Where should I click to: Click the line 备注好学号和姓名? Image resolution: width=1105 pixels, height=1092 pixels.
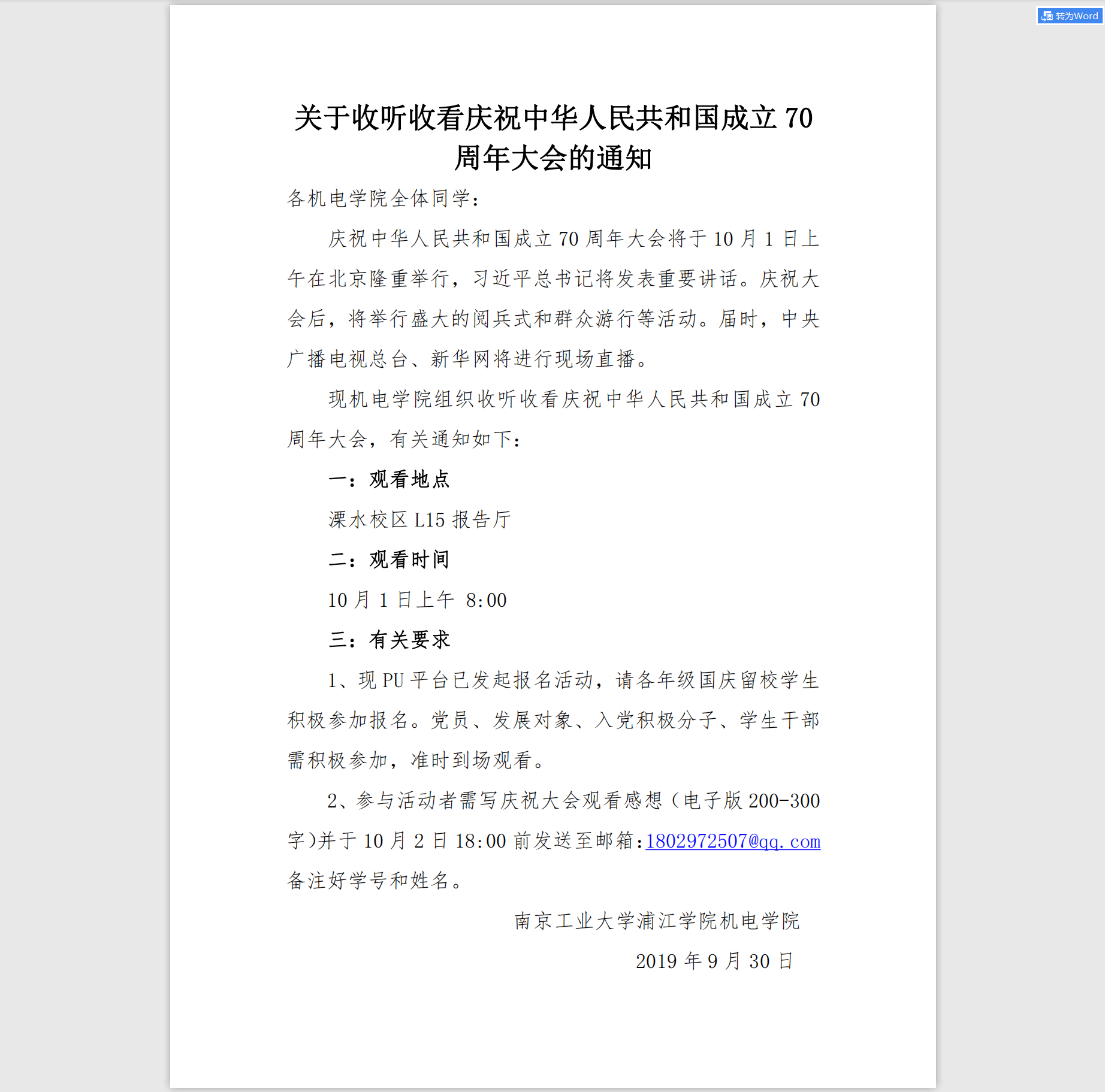375,881
